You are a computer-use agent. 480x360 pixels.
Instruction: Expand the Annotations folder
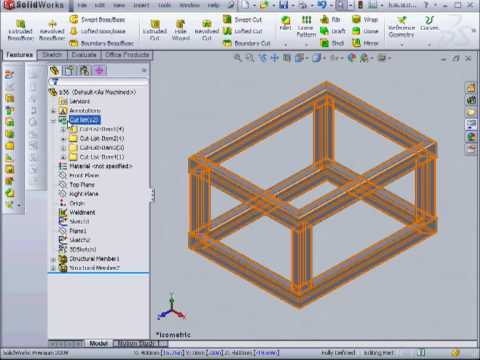[53, 111]
